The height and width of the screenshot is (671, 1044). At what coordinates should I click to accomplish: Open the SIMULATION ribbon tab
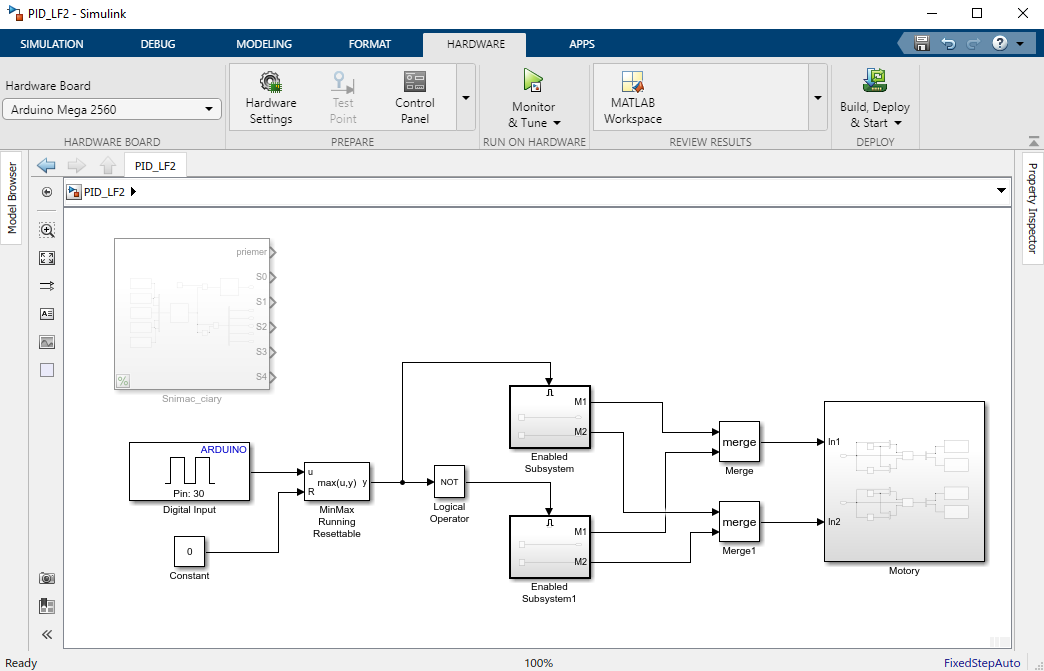[x=52, y=44]
